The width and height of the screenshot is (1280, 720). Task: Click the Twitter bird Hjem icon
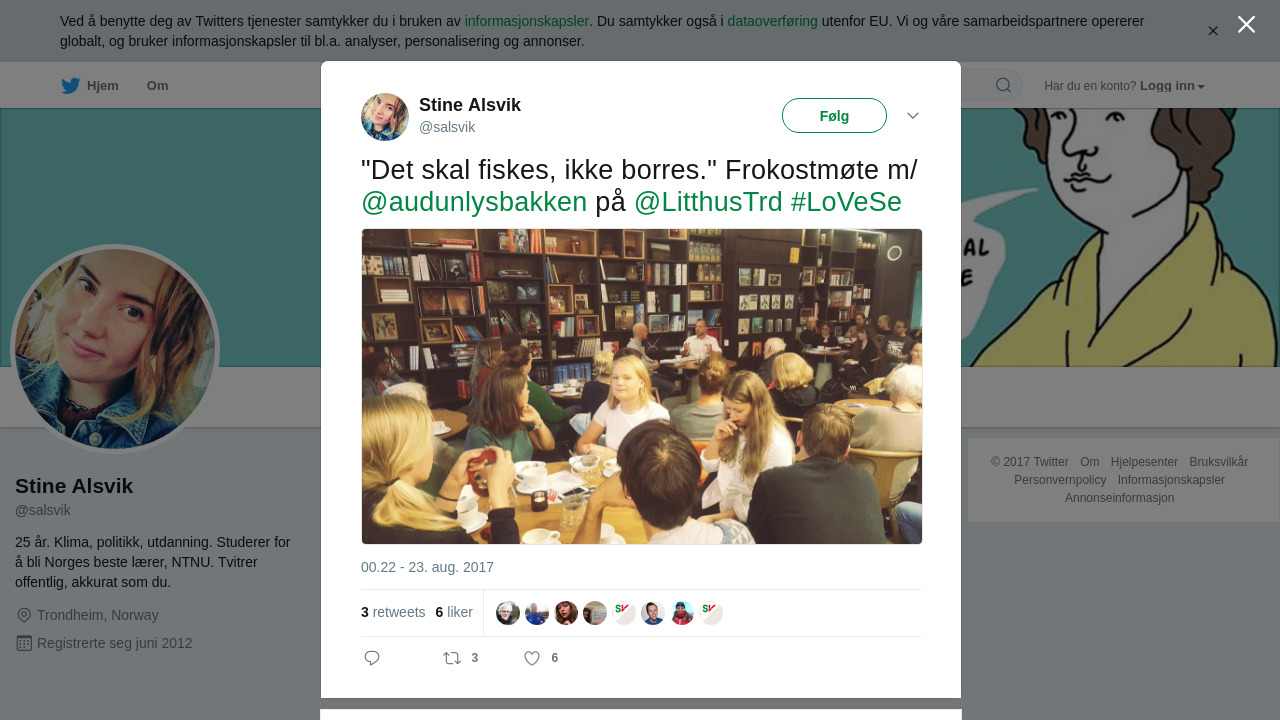(x=71, y=86)
